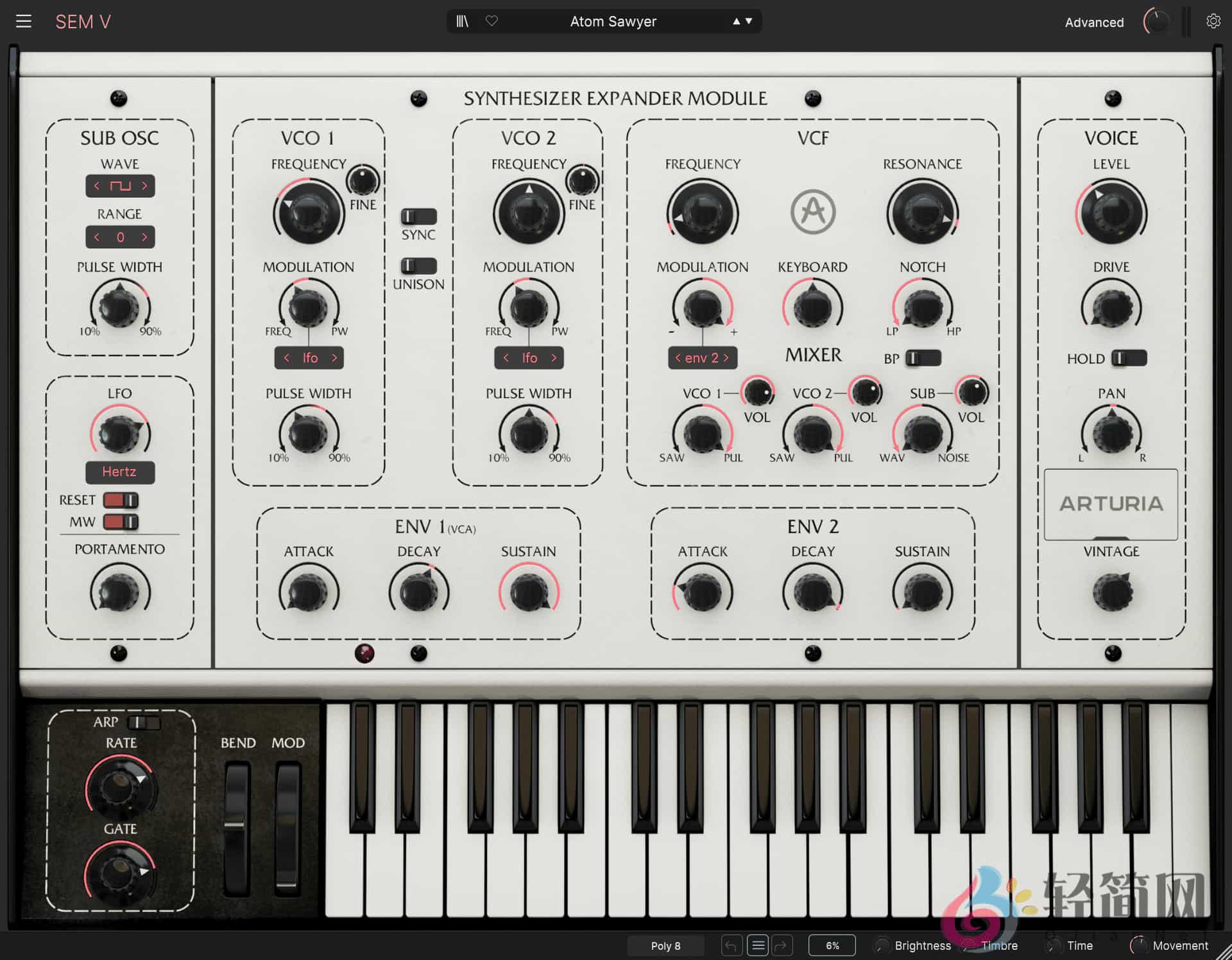Click the Atom Sawyer preset name
1232x960 pixels.
(x=613, y=21)
